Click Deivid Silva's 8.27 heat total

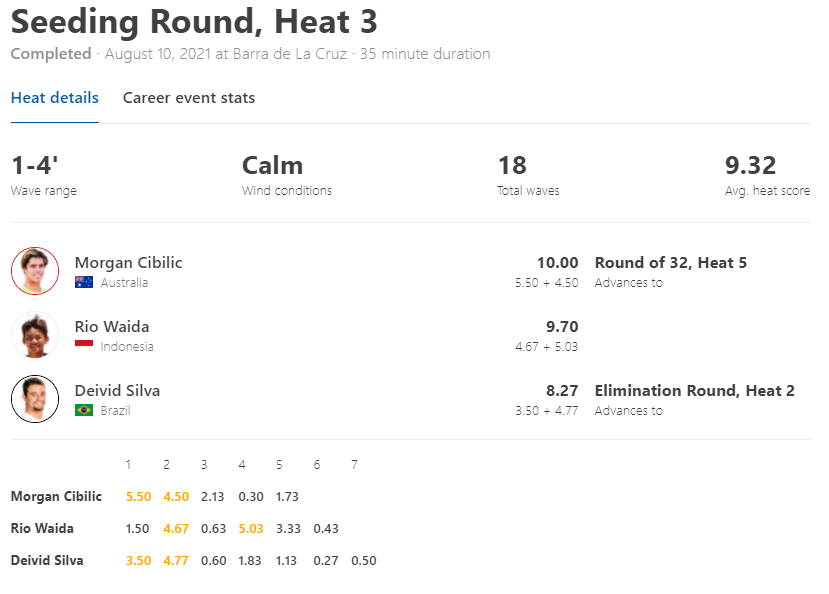562,391
